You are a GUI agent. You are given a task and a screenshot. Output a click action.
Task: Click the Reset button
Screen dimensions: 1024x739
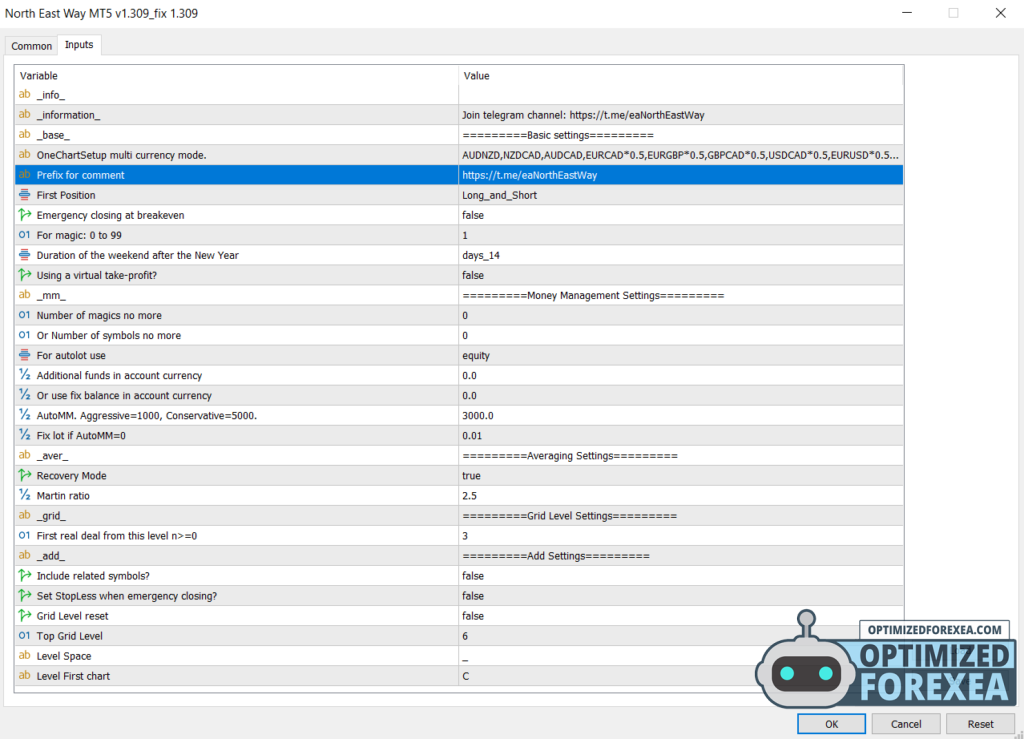(x=980, y=724)
